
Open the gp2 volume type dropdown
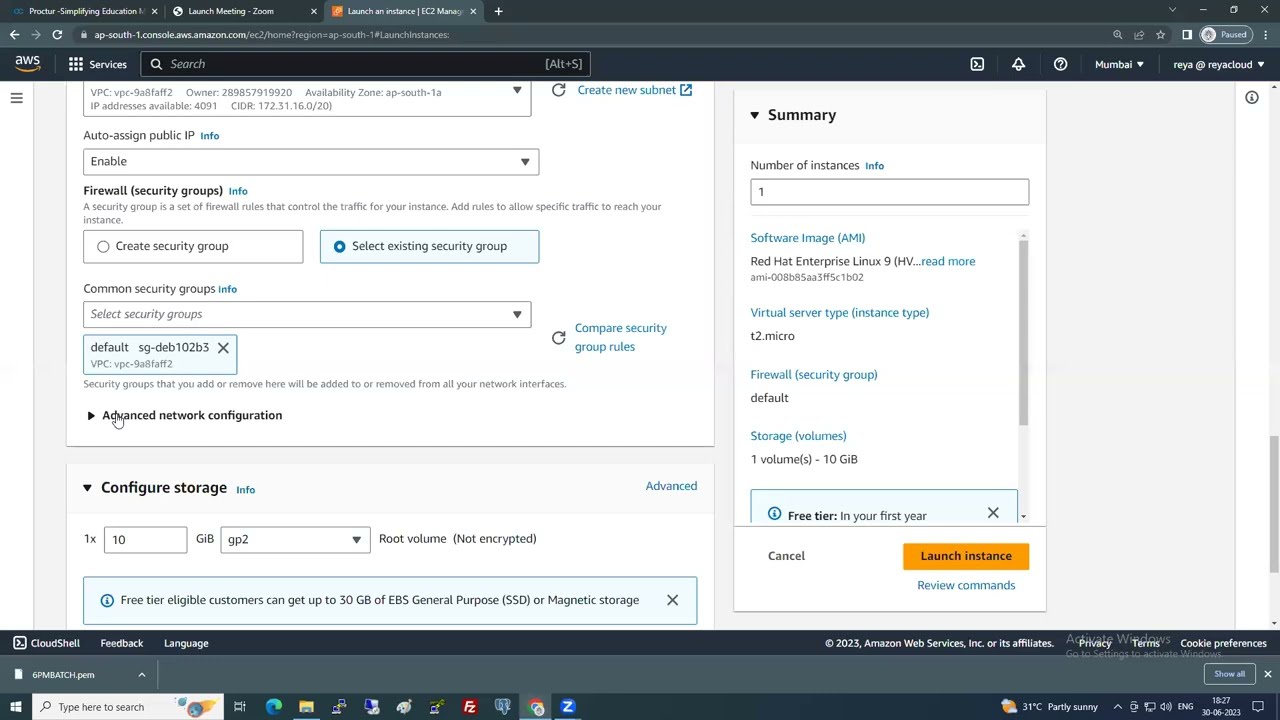tap(295, 540)
